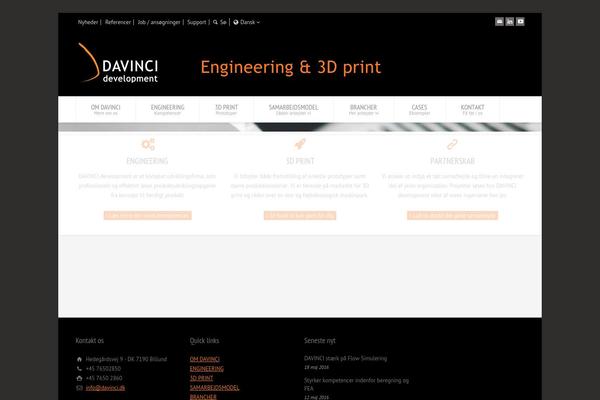Click the fax icon in footer
The image size is (600, 400).
(79, 378)
